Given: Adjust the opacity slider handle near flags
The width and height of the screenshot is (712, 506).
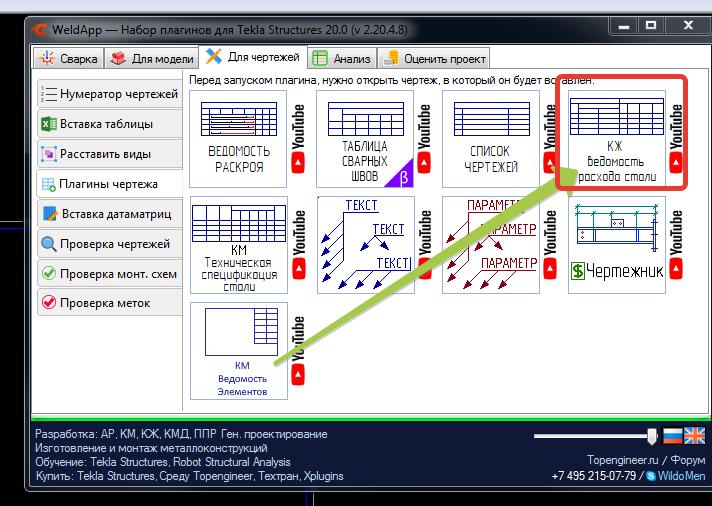Looking at the screenshot, I should pos(652,436).
